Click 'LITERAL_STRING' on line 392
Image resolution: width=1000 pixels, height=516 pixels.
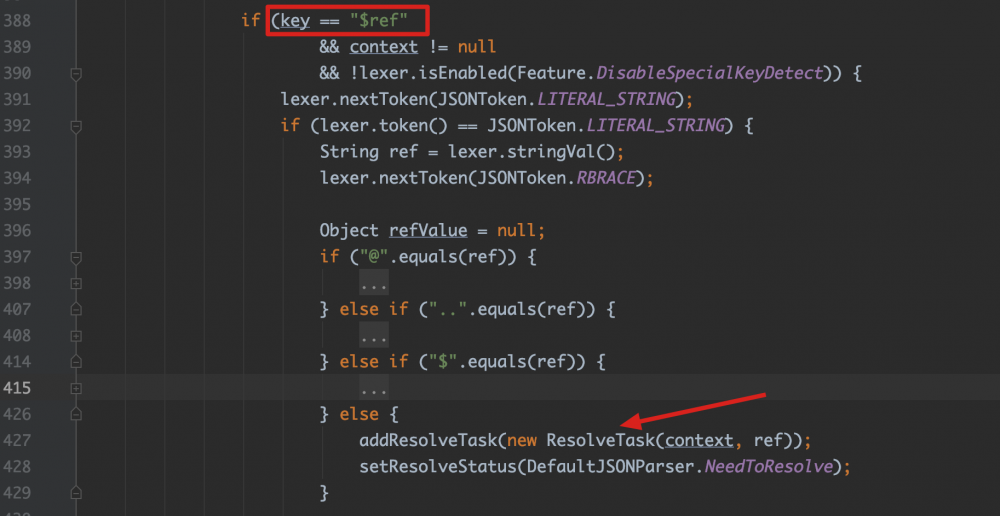[655, 126]
